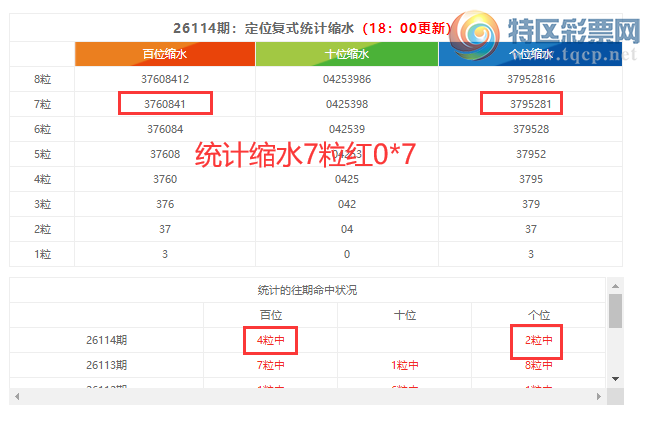This screenshot has width=650, height=425.
Task: Select the value 042539
Action: (x=347, y=129)
